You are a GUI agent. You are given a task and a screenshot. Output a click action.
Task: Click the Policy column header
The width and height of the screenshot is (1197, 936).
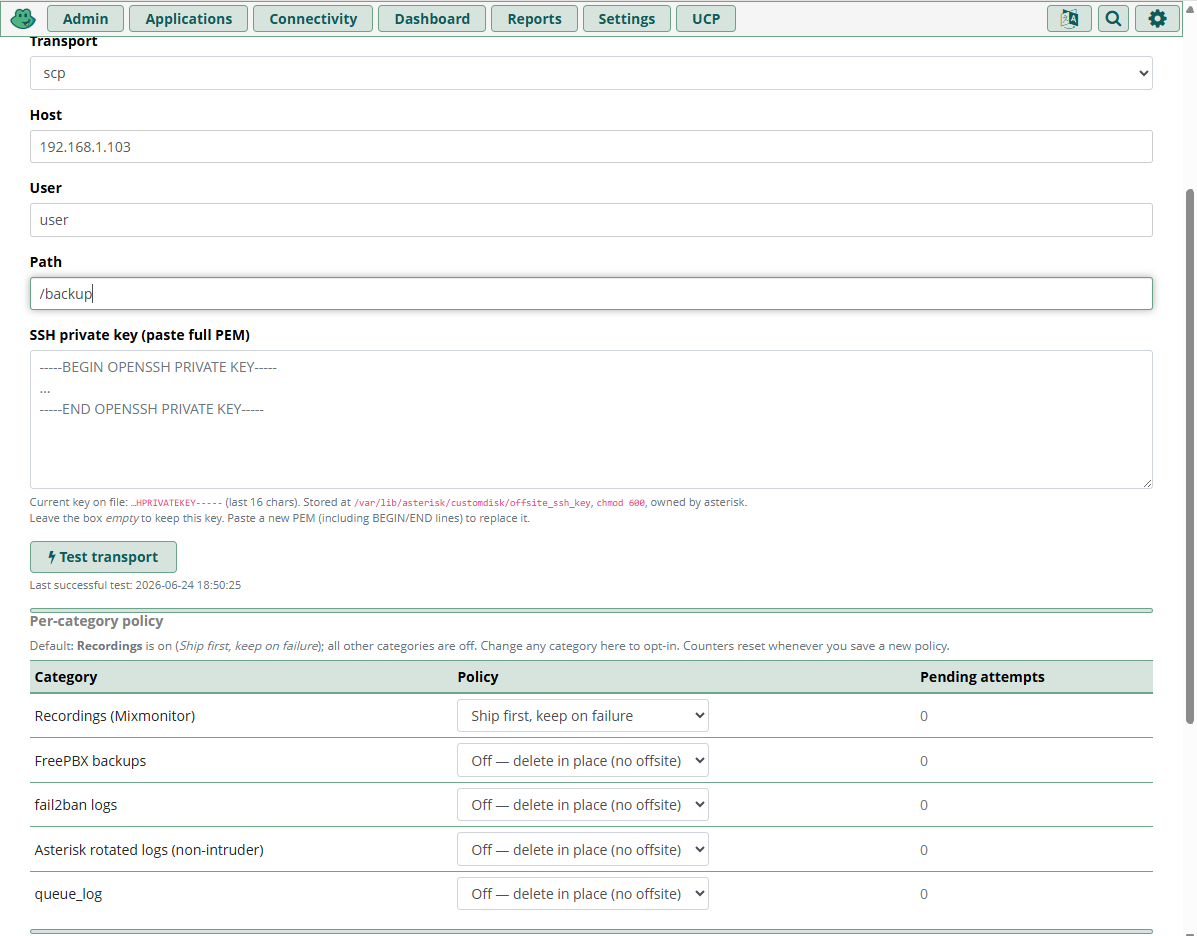pyautogui.click(x=478, y=676)
